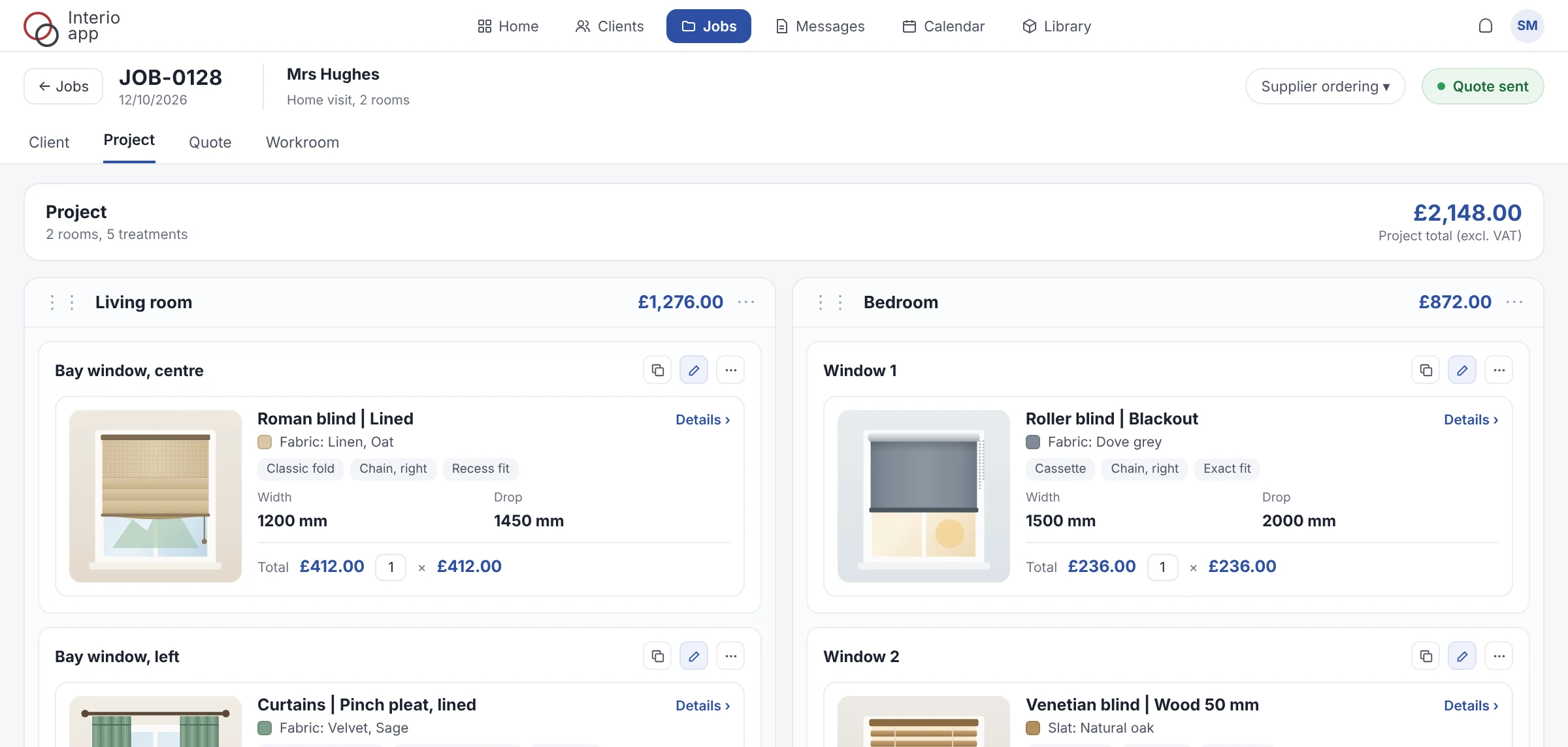The image size is (1568, 747).
Task: Open Details for the Roman blind
Action: (703, 420)
